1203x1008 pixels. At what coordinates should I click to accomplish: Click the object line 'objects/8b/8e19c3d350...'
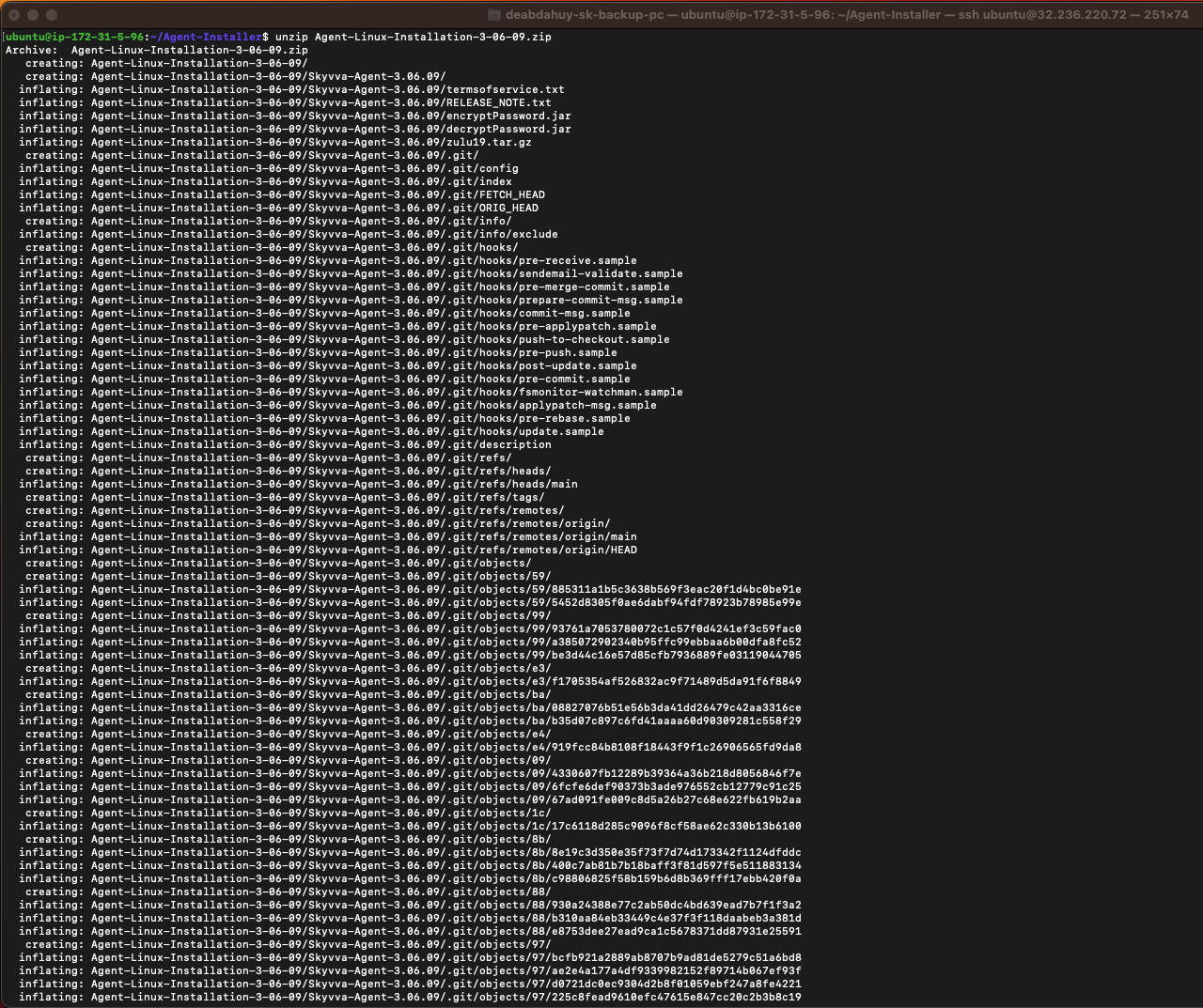(x=410, y=852)
